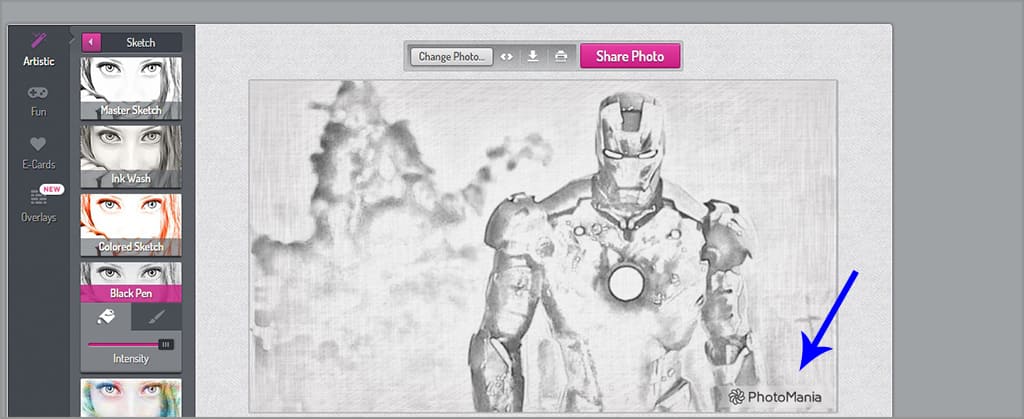Open the E-Cards category

tap(39, 152)
